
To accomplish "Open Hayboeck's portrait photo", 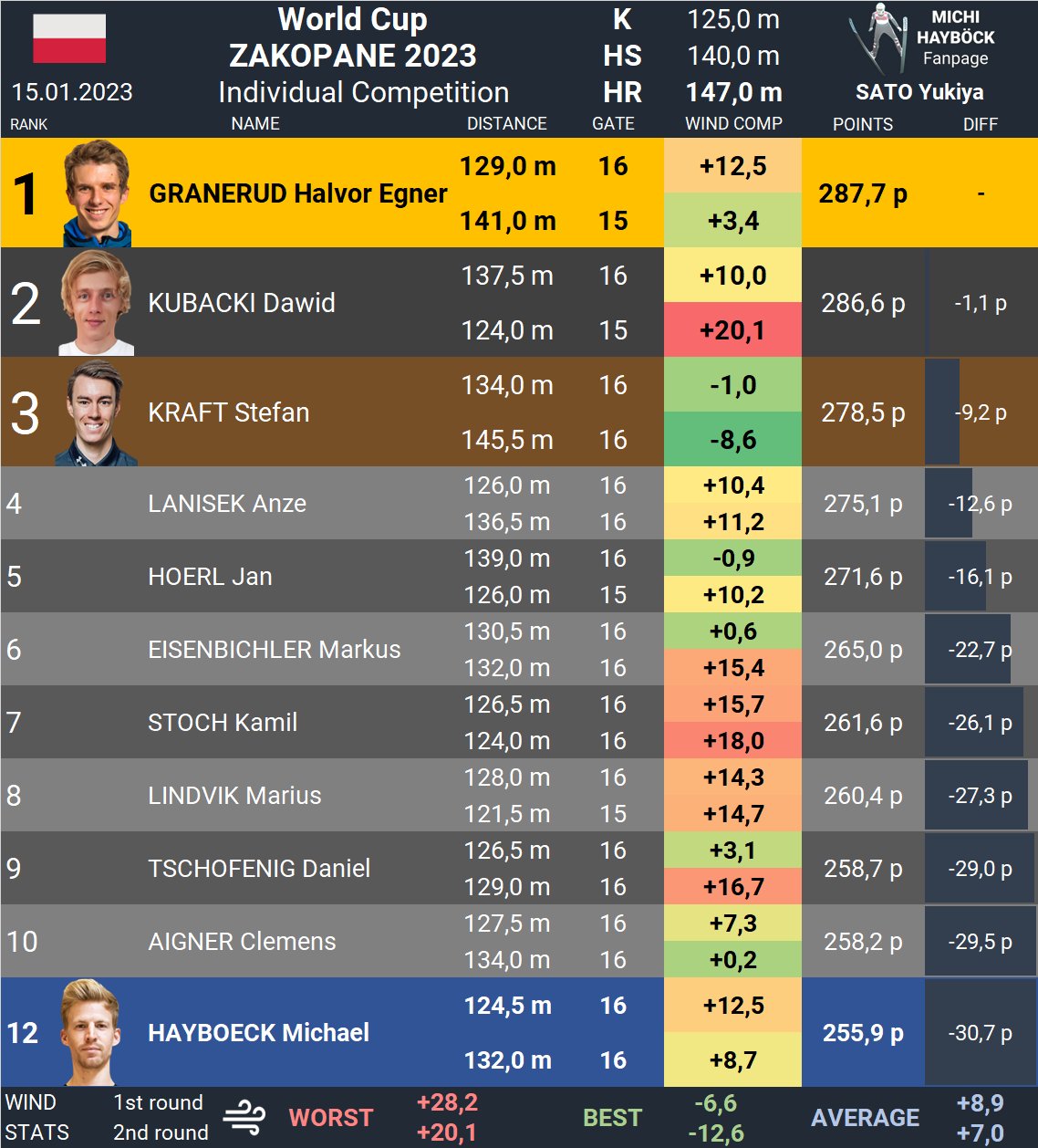I will pyautogui.click(x=91, y=1032).
